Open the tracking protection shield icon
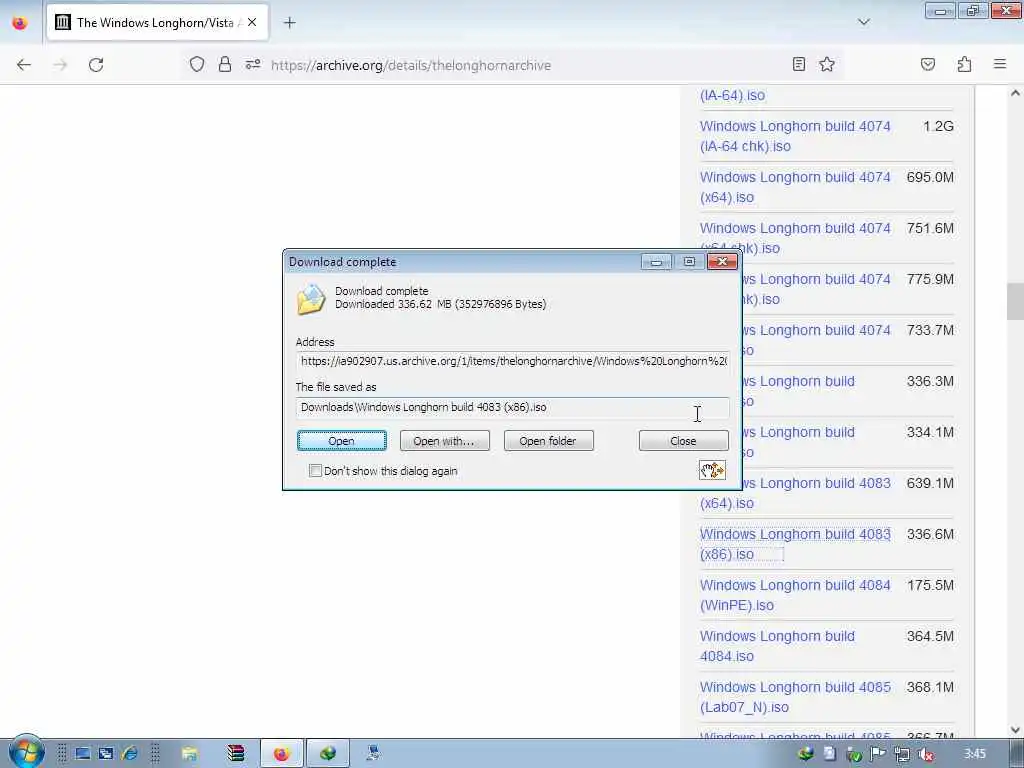 click(197, 64)
